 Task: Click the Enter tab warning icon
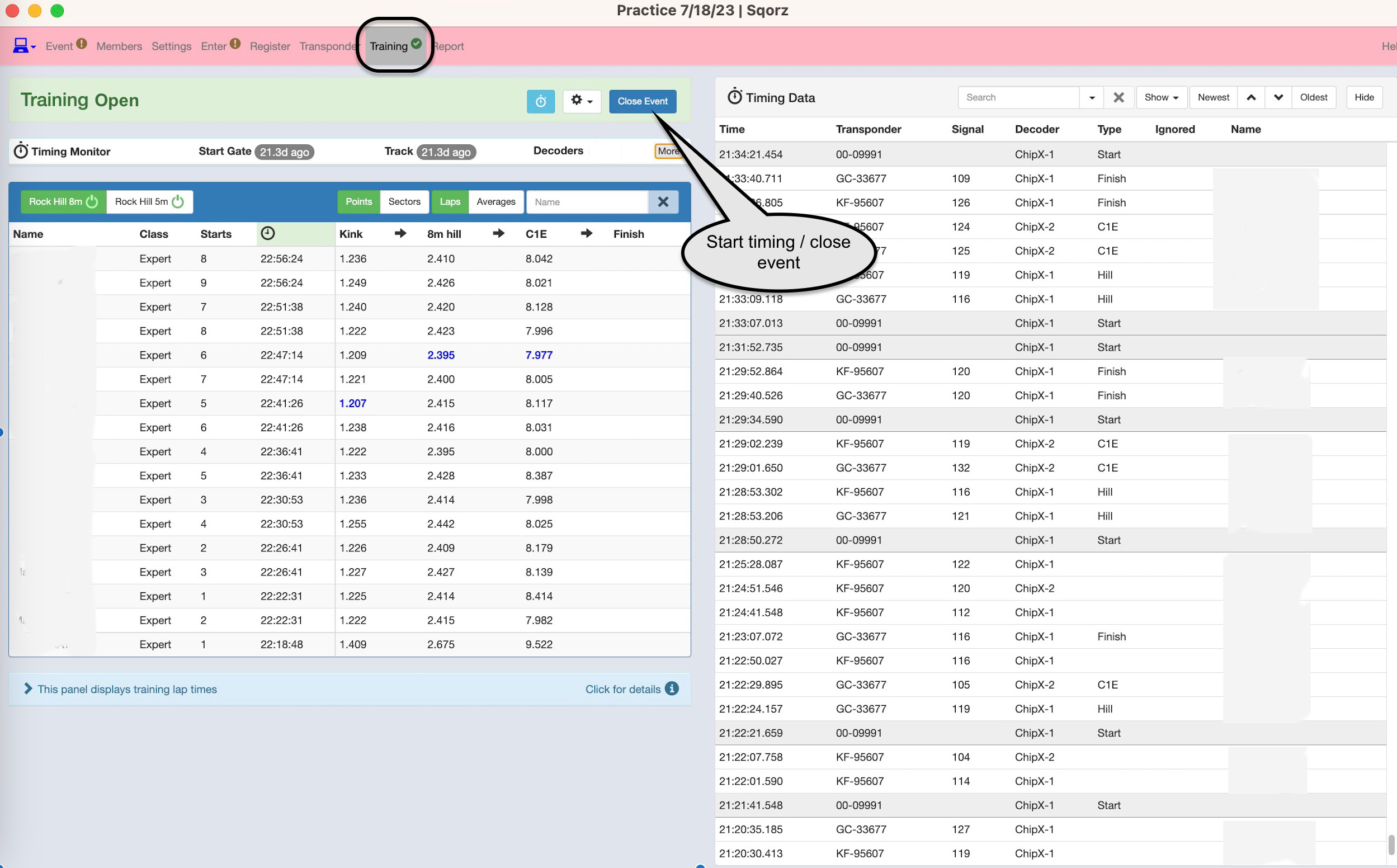coord(235,44)
